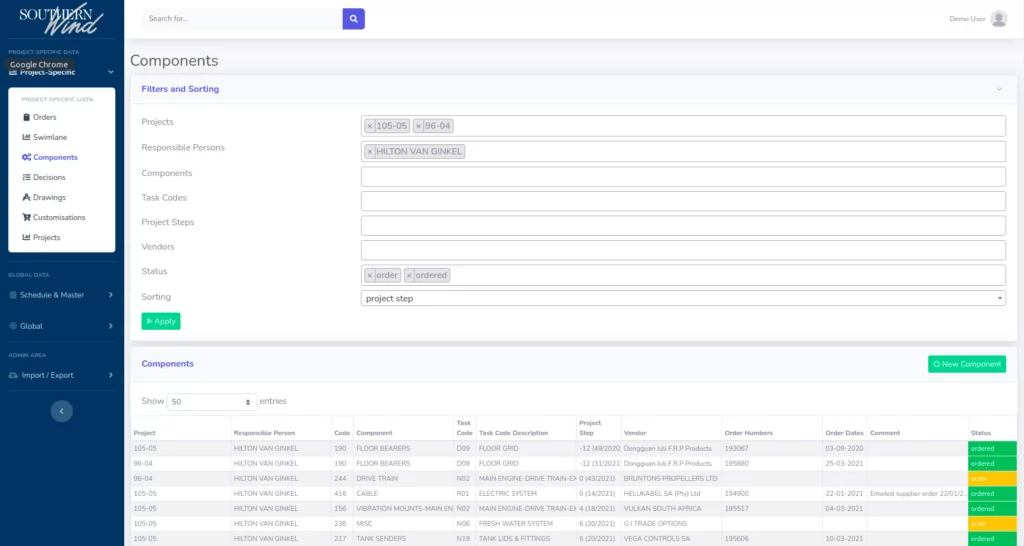The width and height of the screenshot is (1024, 546).
Task: Collapse sidebar with round chevron button
Action: pos(61,411)
